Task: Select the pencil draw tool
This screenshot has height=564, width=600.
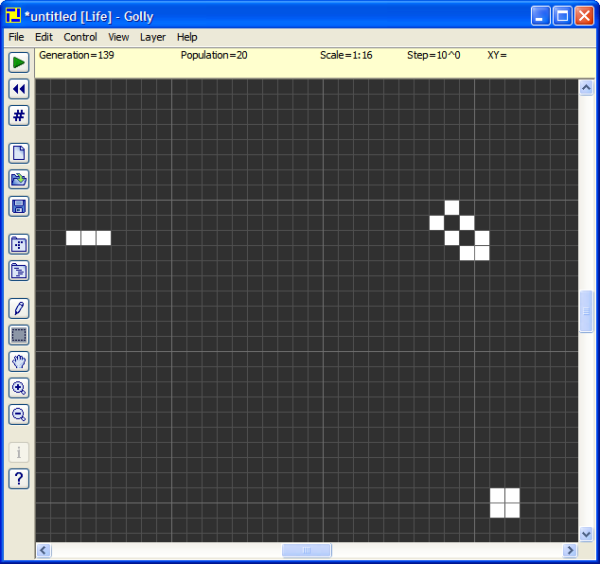Action: coord(19,308)
